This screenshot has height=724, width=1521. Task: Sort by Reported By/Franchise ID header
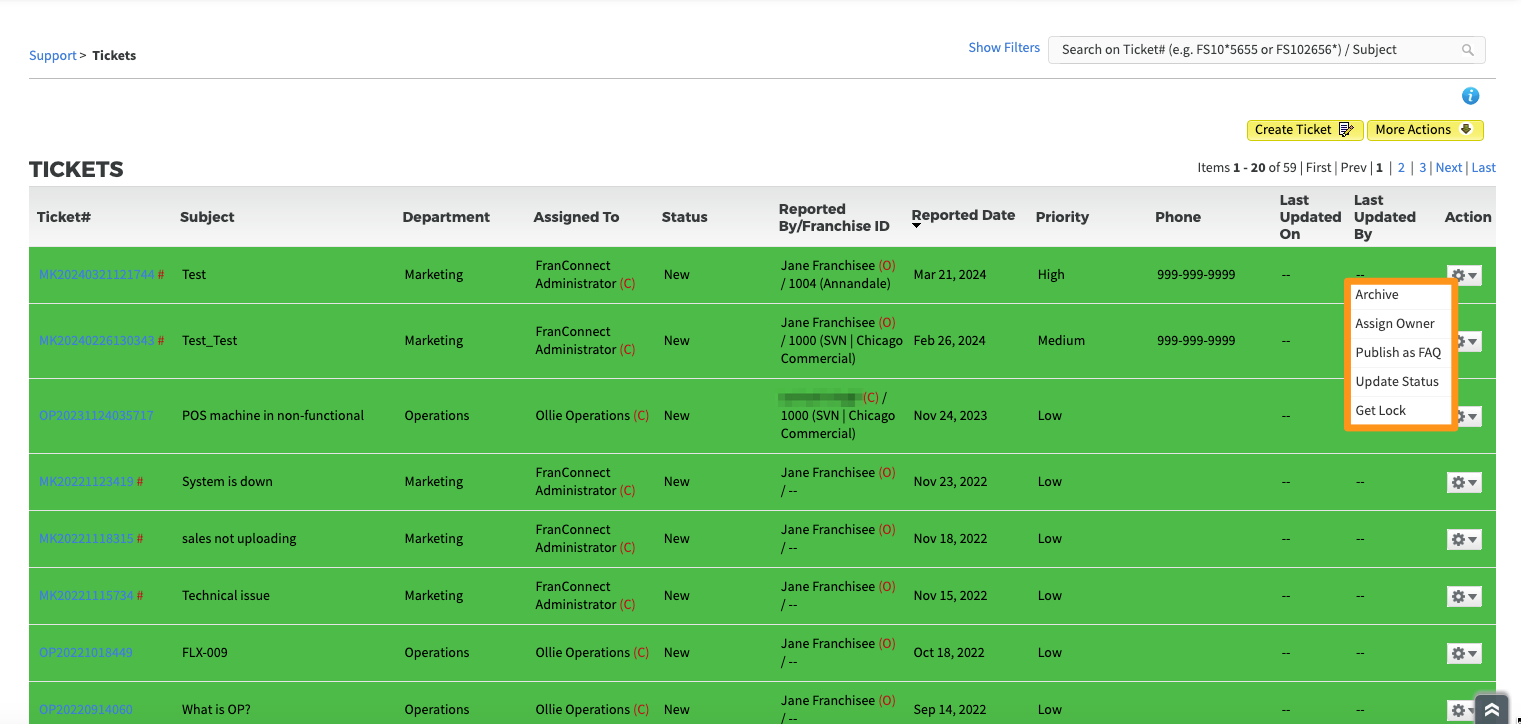pos(834,217)
